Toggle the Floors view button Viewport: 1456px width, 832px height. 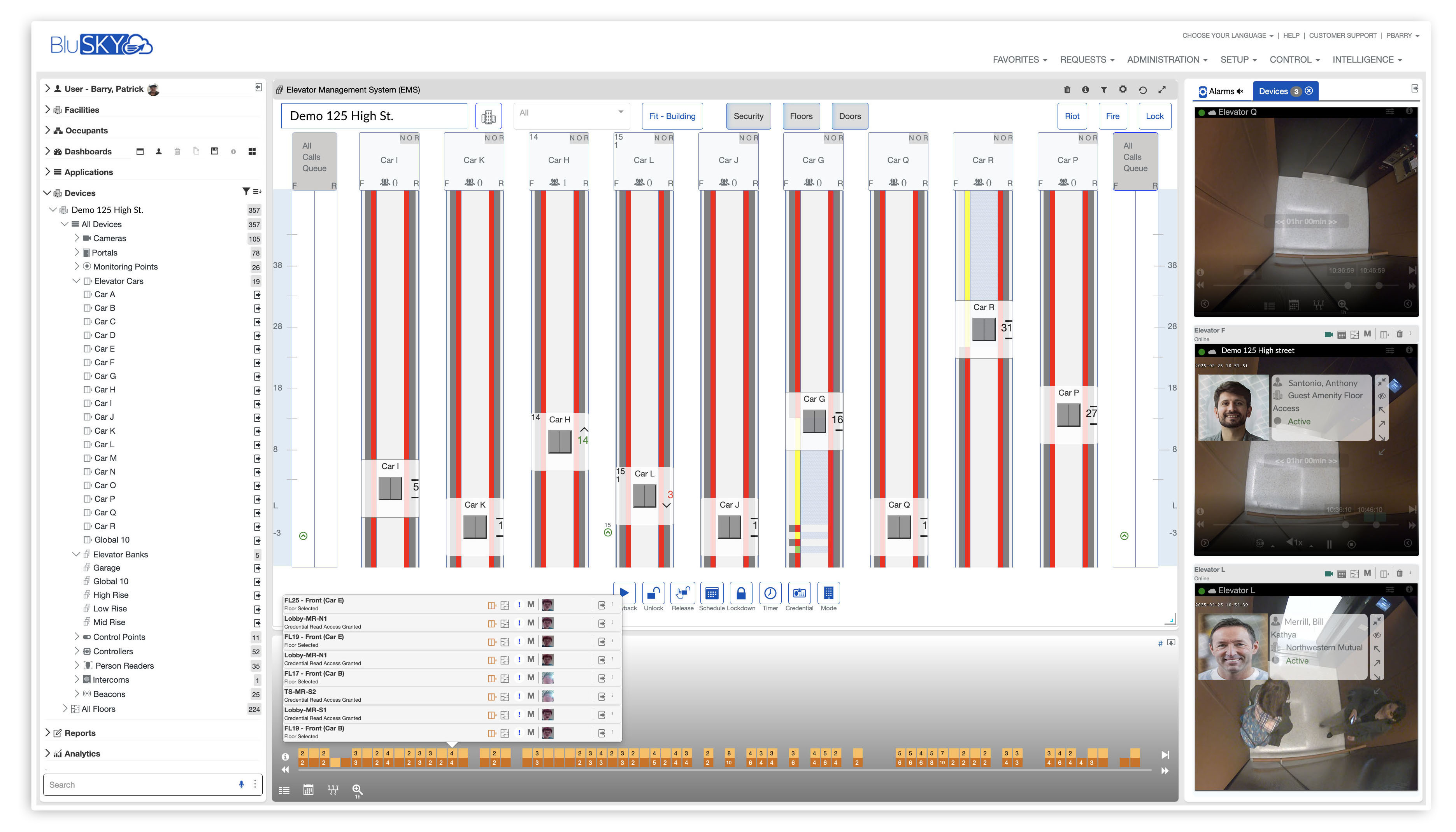[x=801, y=116]
